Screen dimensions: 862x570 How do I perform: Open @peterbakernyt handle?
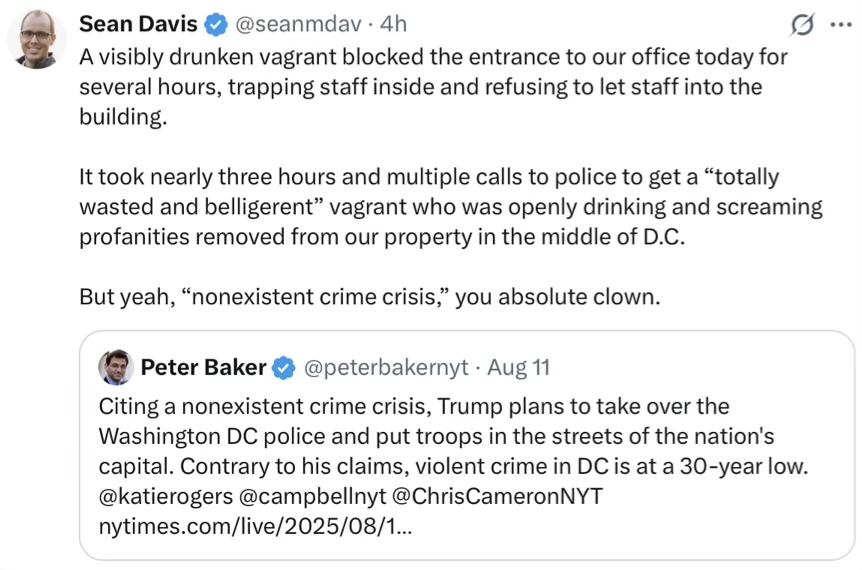coord(386,367)
